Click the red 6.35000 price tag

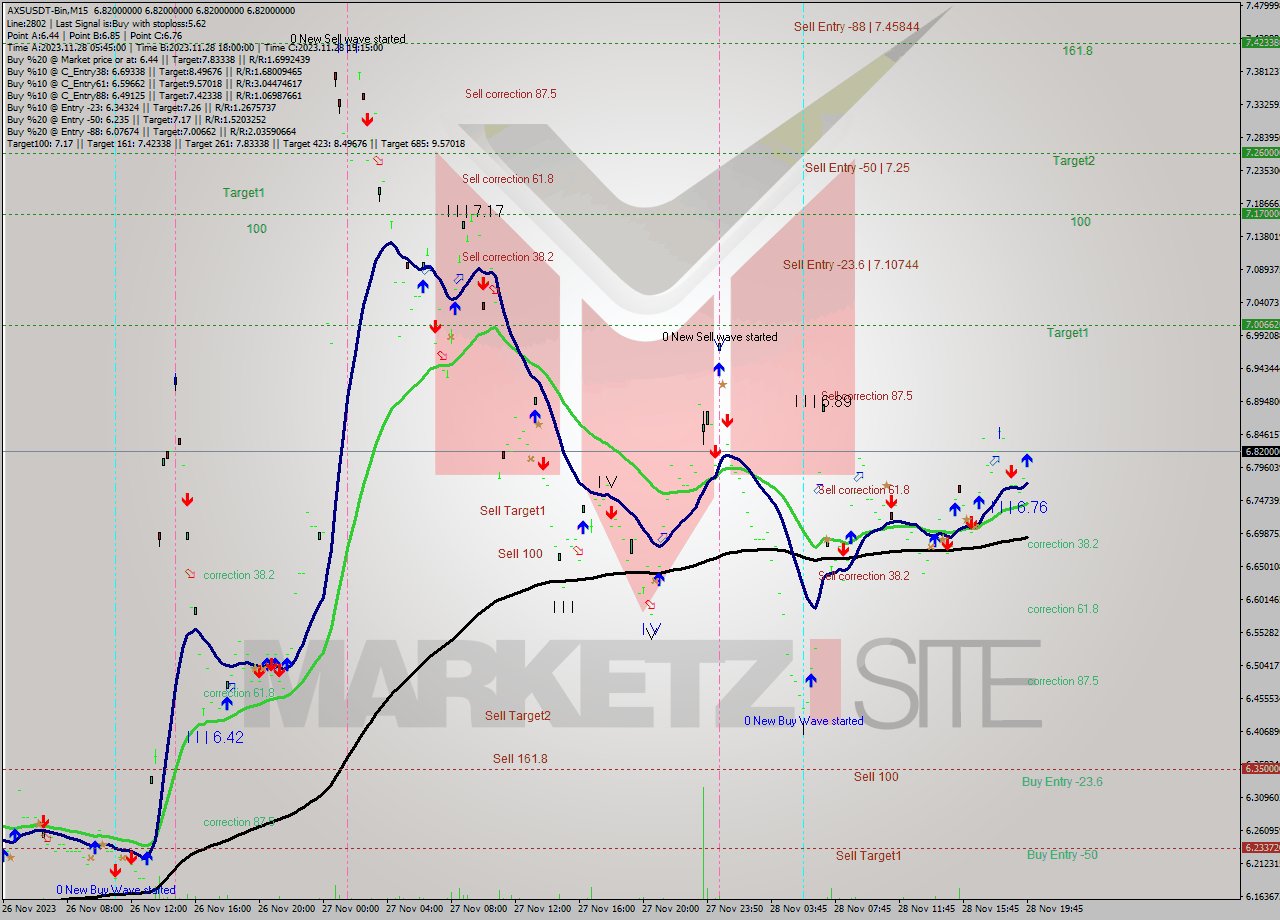[1260, 768]
